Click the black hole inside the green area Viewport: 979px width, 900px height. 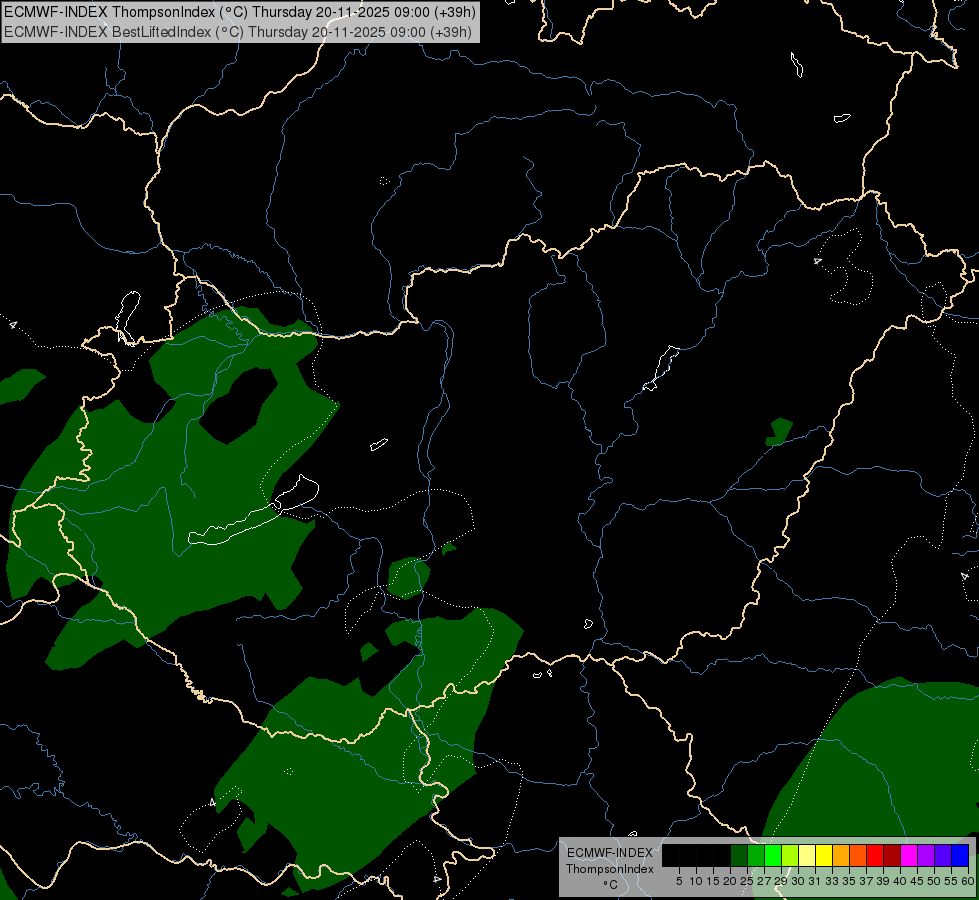tap(239, 405)
